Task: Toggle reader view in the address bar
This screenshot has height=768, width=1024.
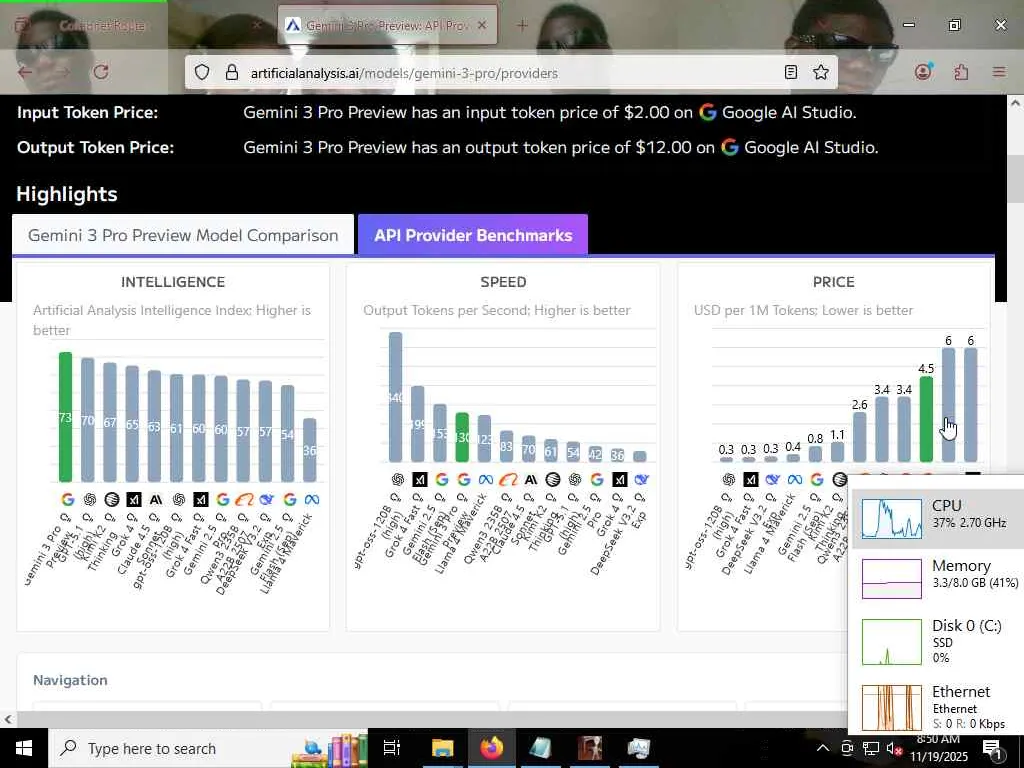Action: (791, 72)
